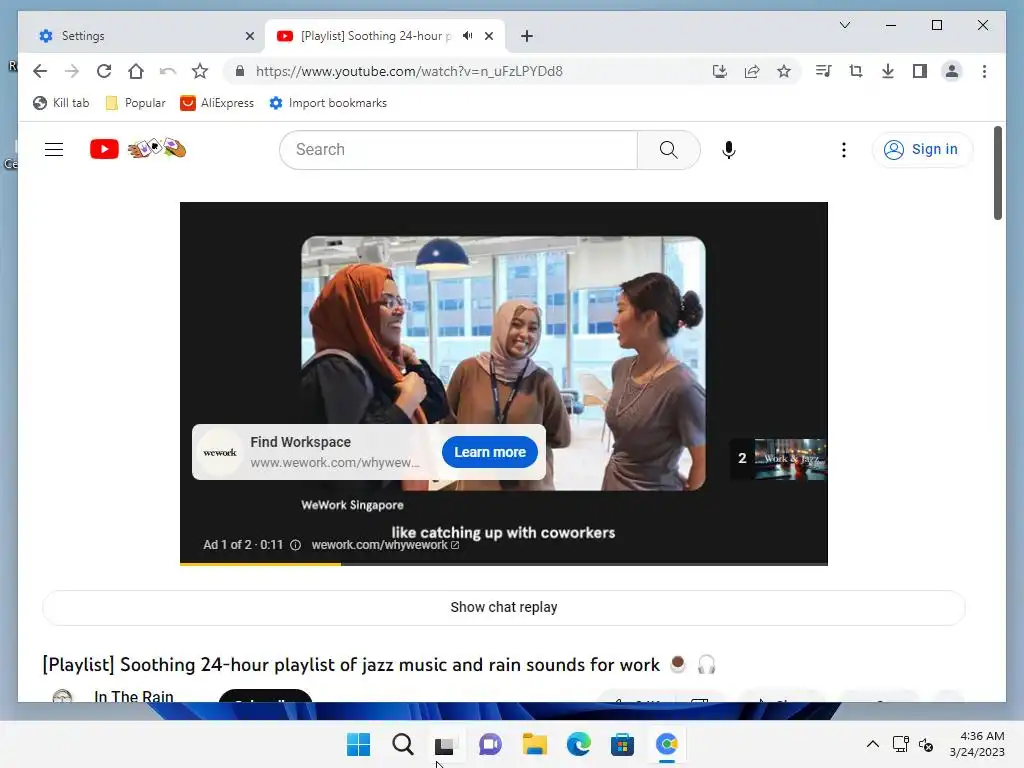Viewport: 1024px width, 768px height.
Task: Open the In The Rain channel name
Action: [x=134, y=696]
